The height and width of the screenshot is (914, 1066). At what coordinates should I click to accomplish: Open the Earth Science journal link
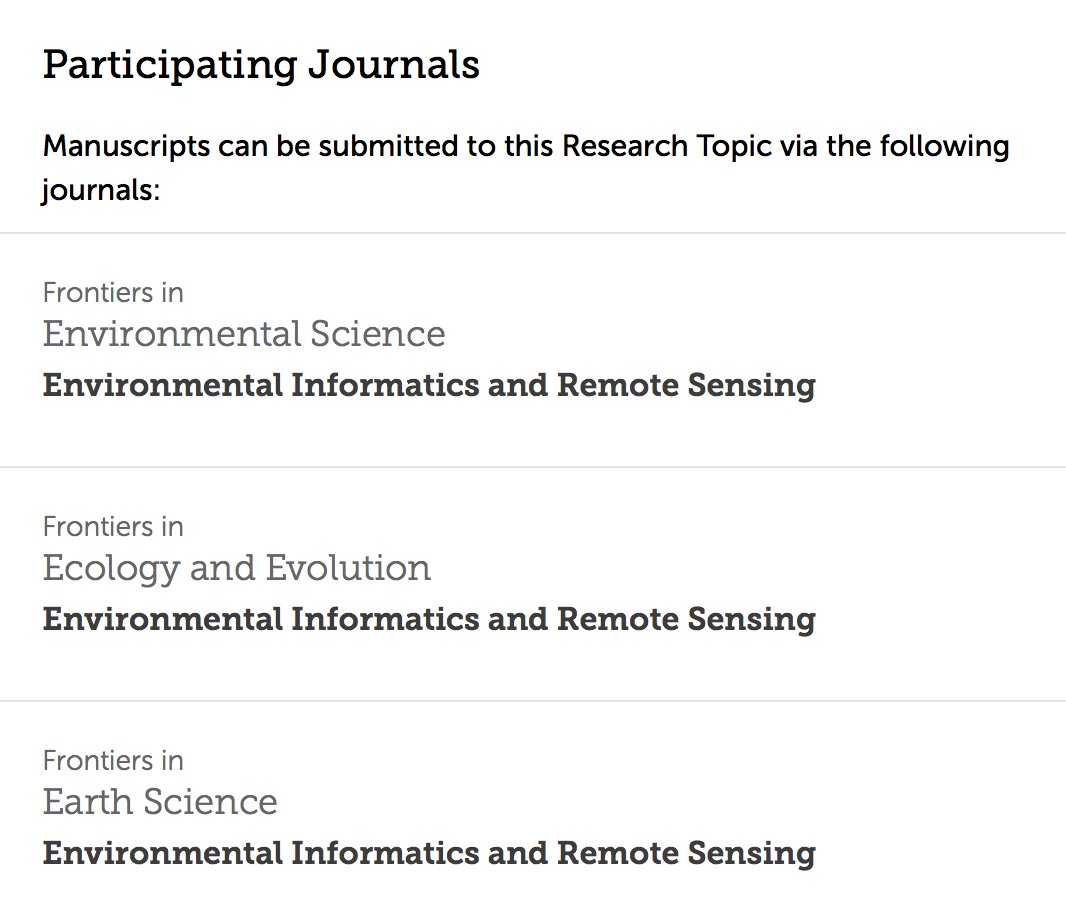click(x=160, y=802)
